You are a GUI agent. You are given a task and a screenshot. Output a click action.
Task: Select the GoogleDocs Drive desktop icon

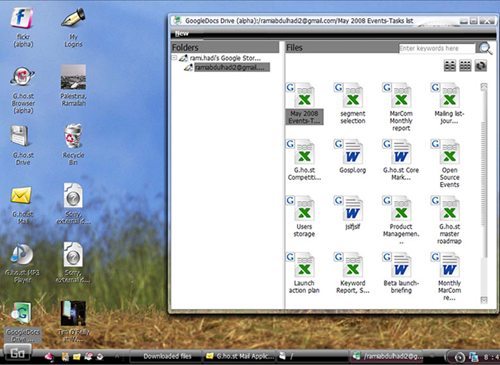click(23, 322)
